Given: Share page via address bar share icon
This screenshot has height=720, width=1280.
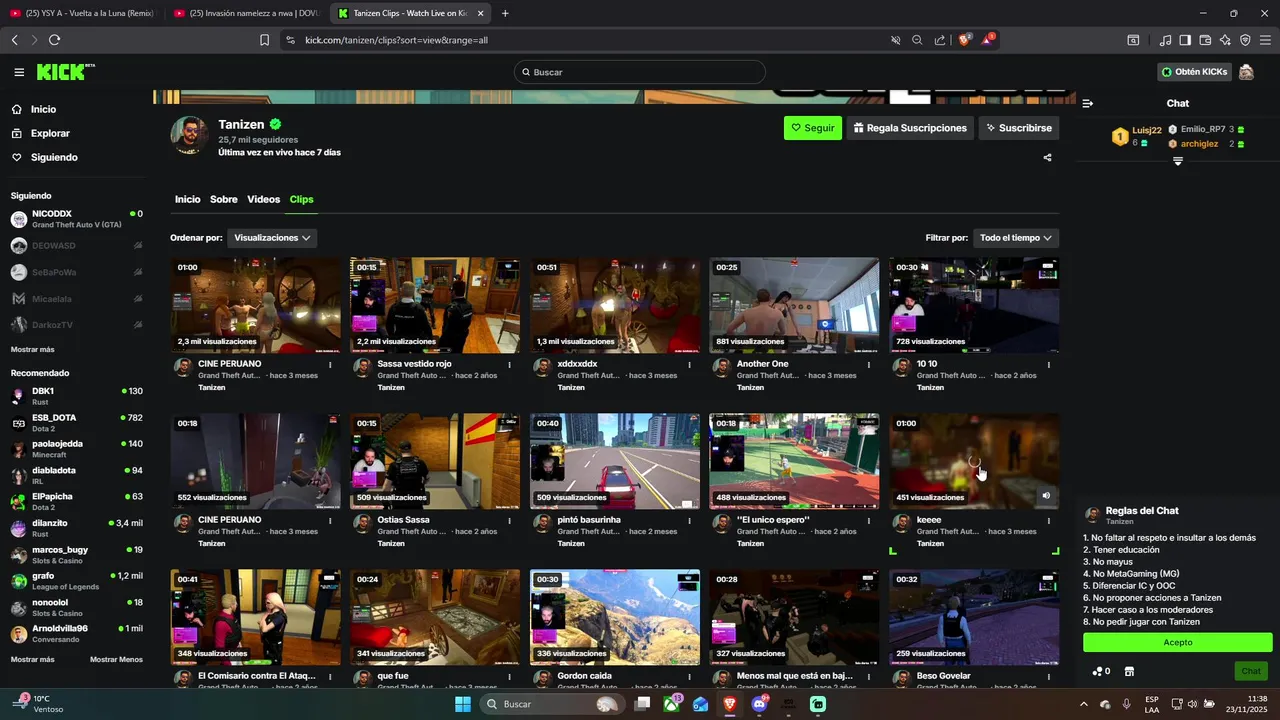Looking at the screenshot, I should 940,40.
